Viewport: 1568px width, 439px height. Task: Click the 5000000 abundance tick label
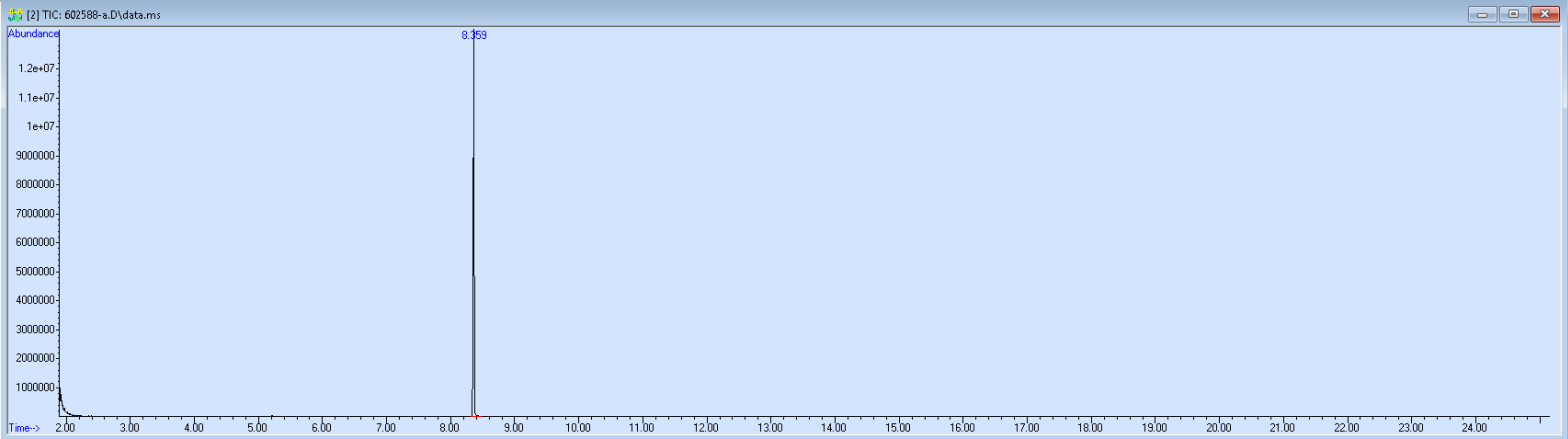tap(36, 271)
